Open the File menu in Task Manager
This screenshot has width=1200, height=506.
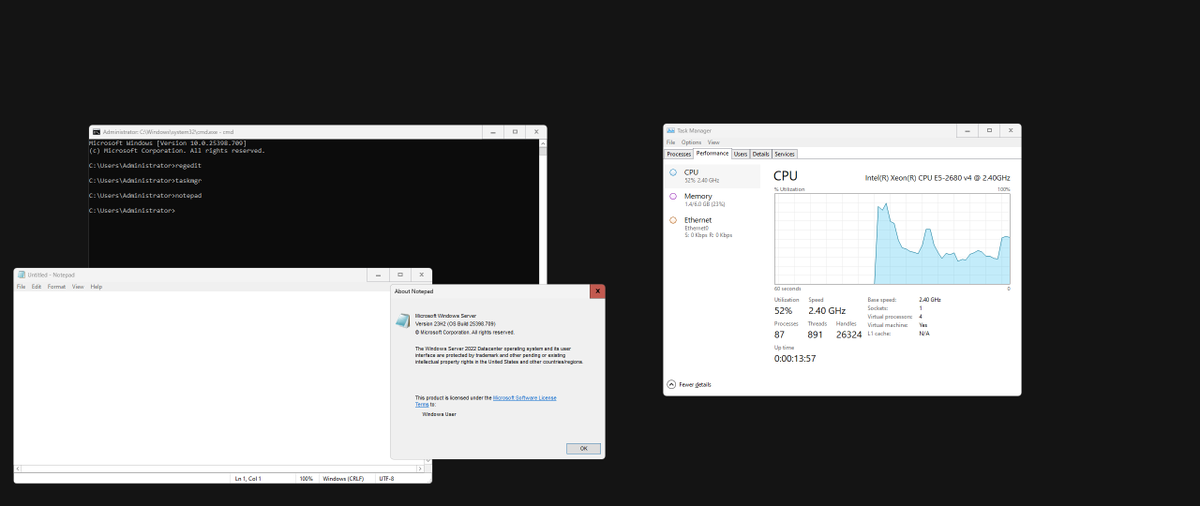tap(671, 142)
